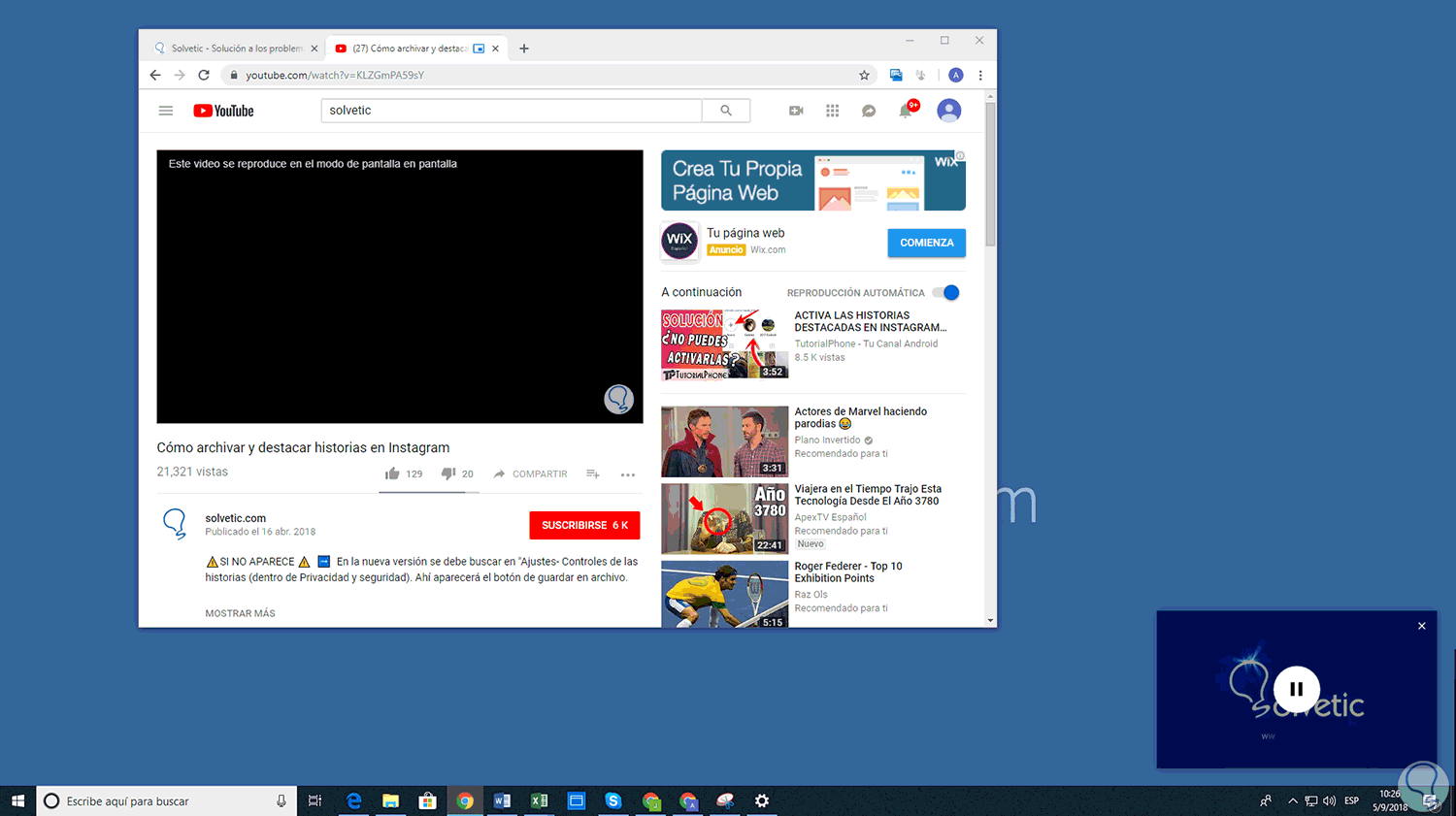This screenshot has height=816, width=1456.
Task: Open 'ACTIVA LAS HISTORIAS DESTACADAS' video title
Action: click(x=870, y=321)
